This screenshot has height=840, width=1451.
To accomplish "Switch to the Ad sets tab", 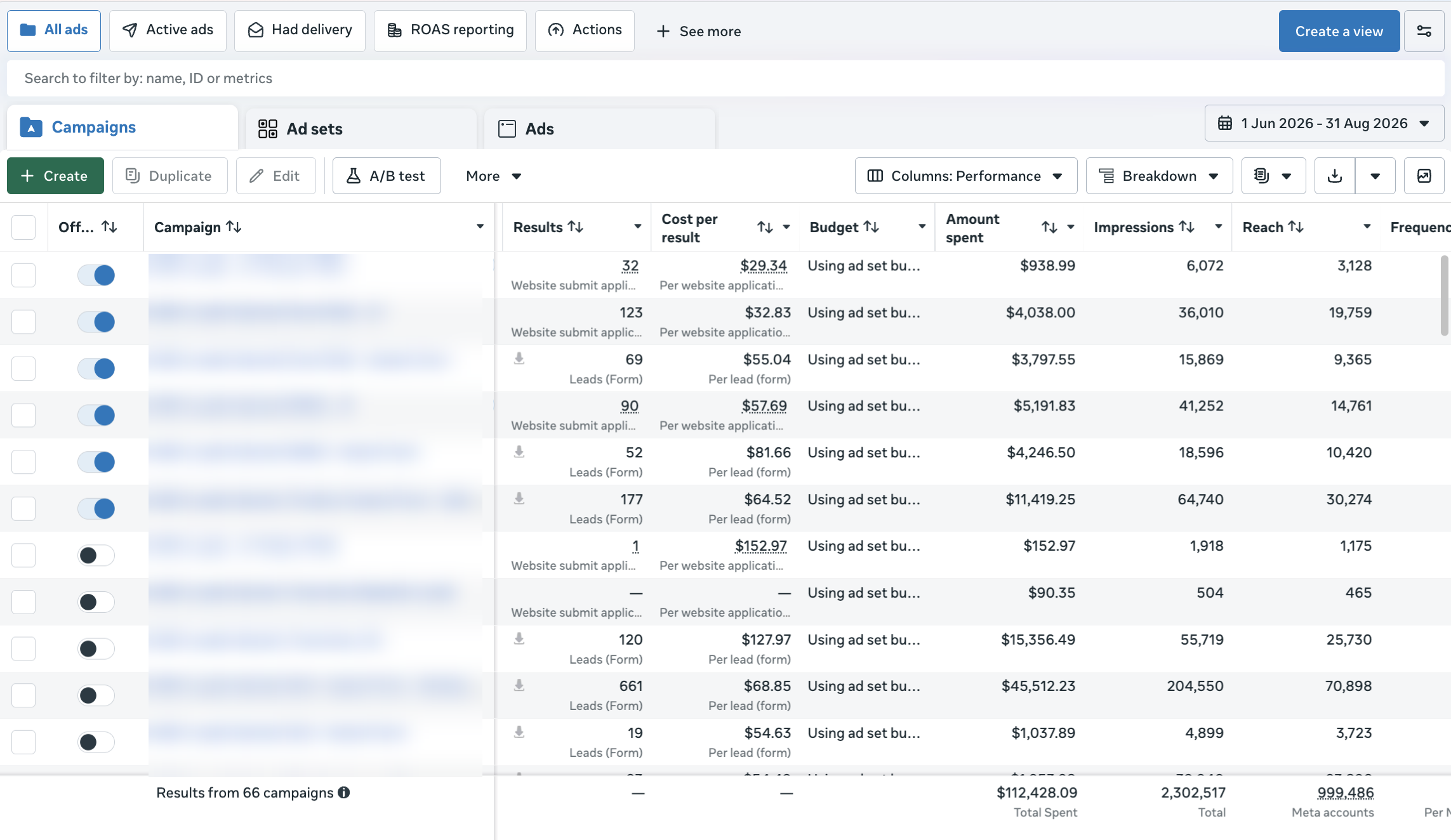I will [361, 129].
